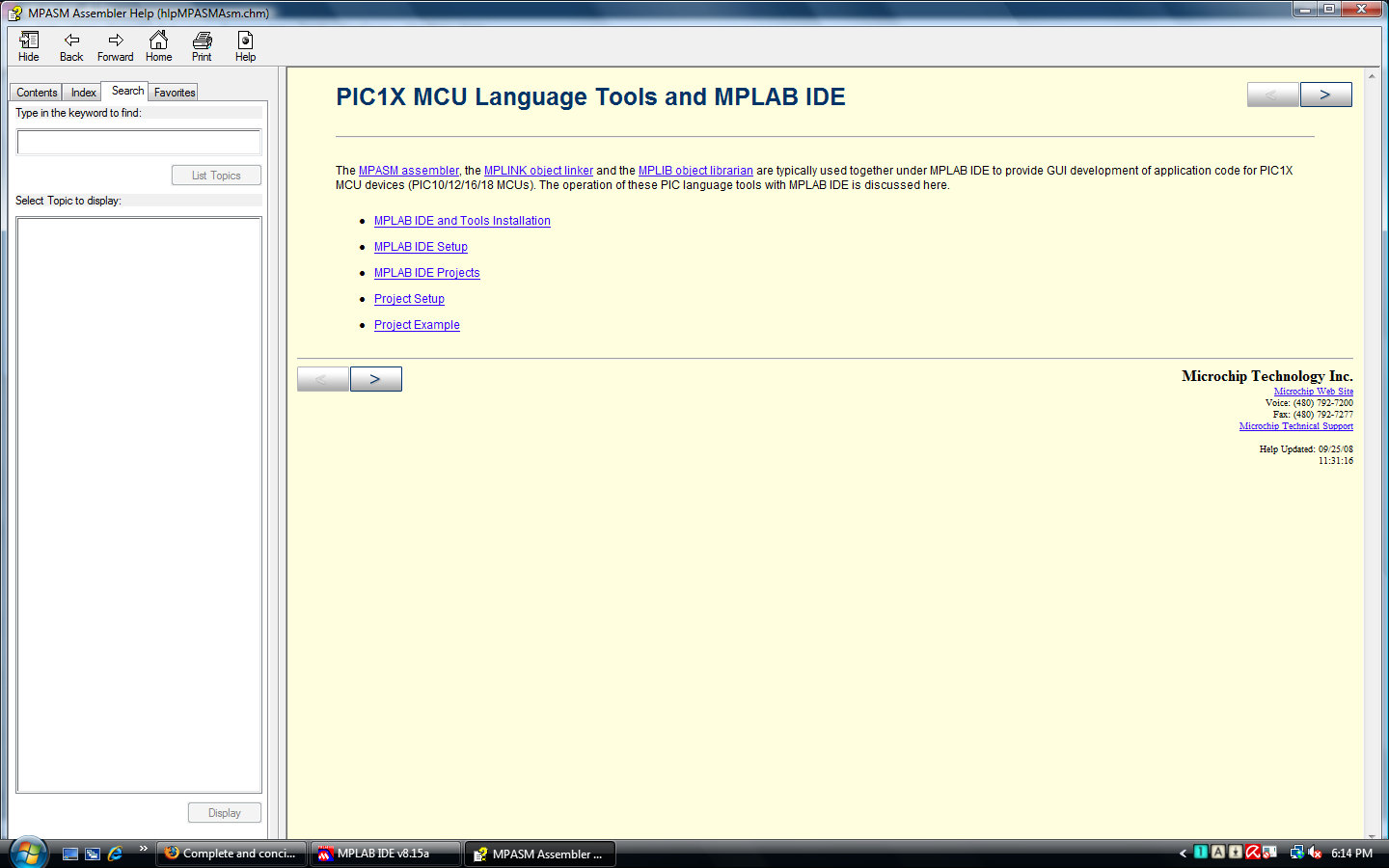Screen dimensions: 1389x868
Task: Click the help window title bar icon
Action: coord(14,14)
